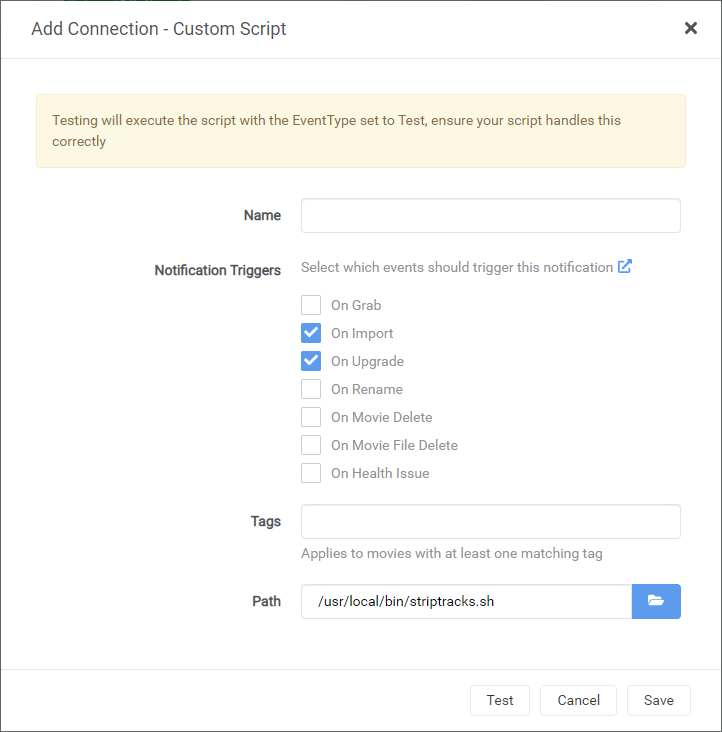Click into the Tags field

[490, 521]
